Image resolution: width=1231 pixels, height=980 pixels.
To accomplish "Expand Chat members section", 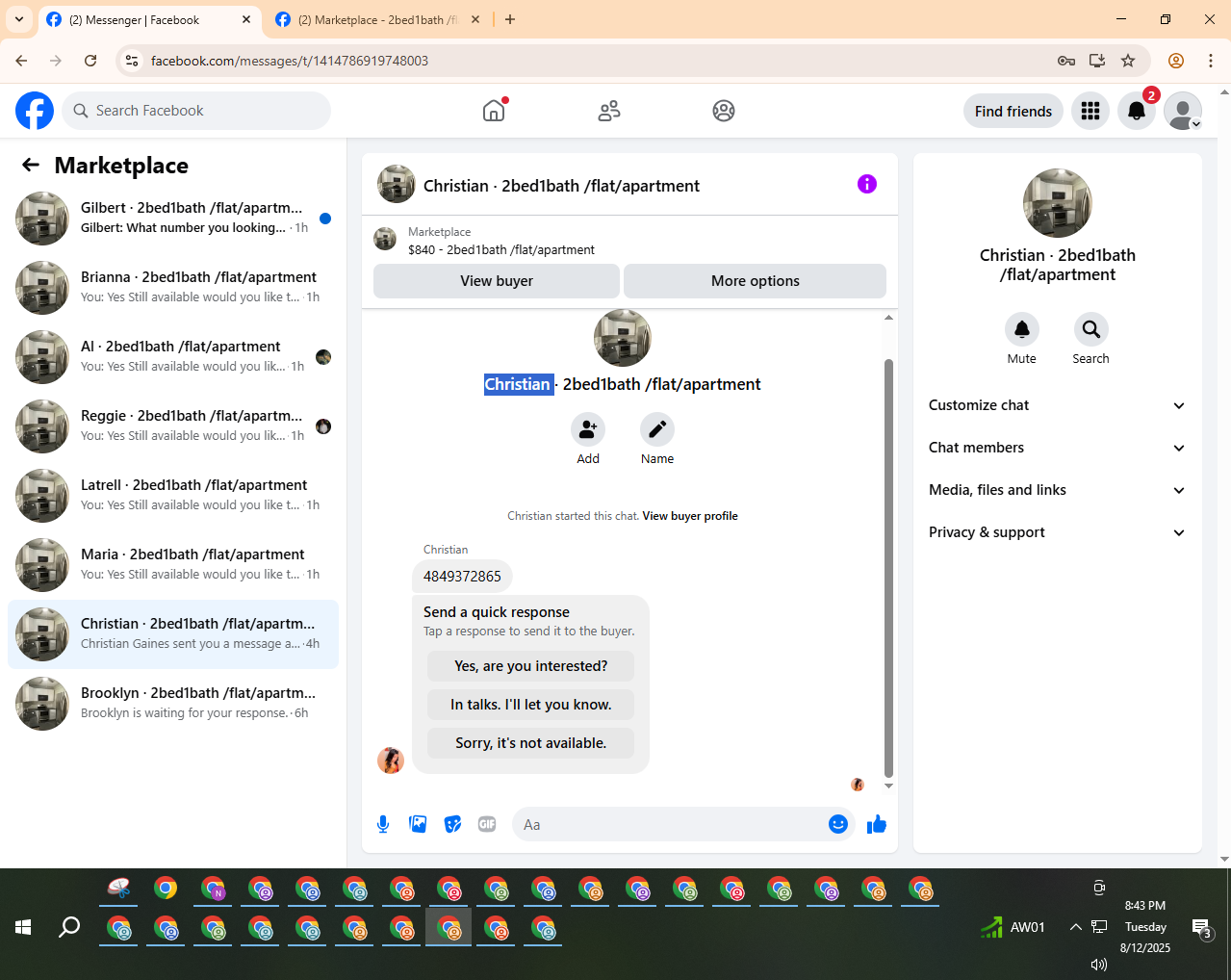I will tap(1057, 448).
